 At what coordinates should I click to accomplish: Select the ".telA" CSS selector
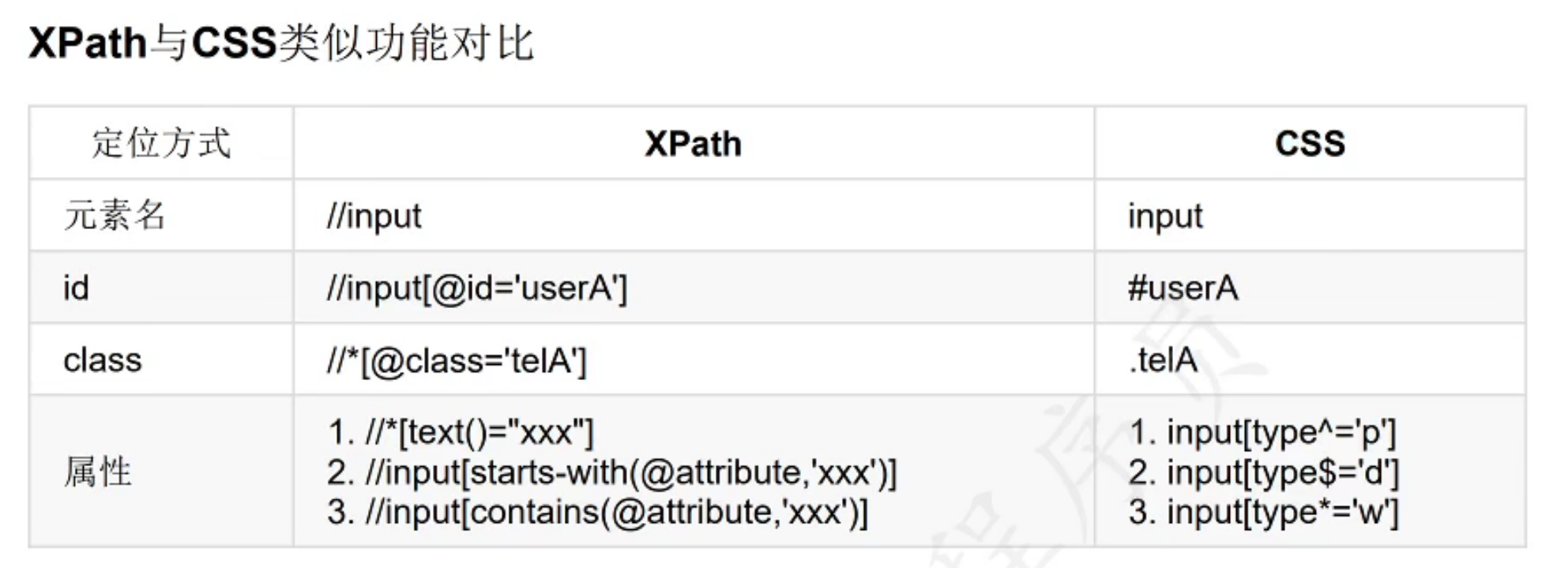point(1163,360)
